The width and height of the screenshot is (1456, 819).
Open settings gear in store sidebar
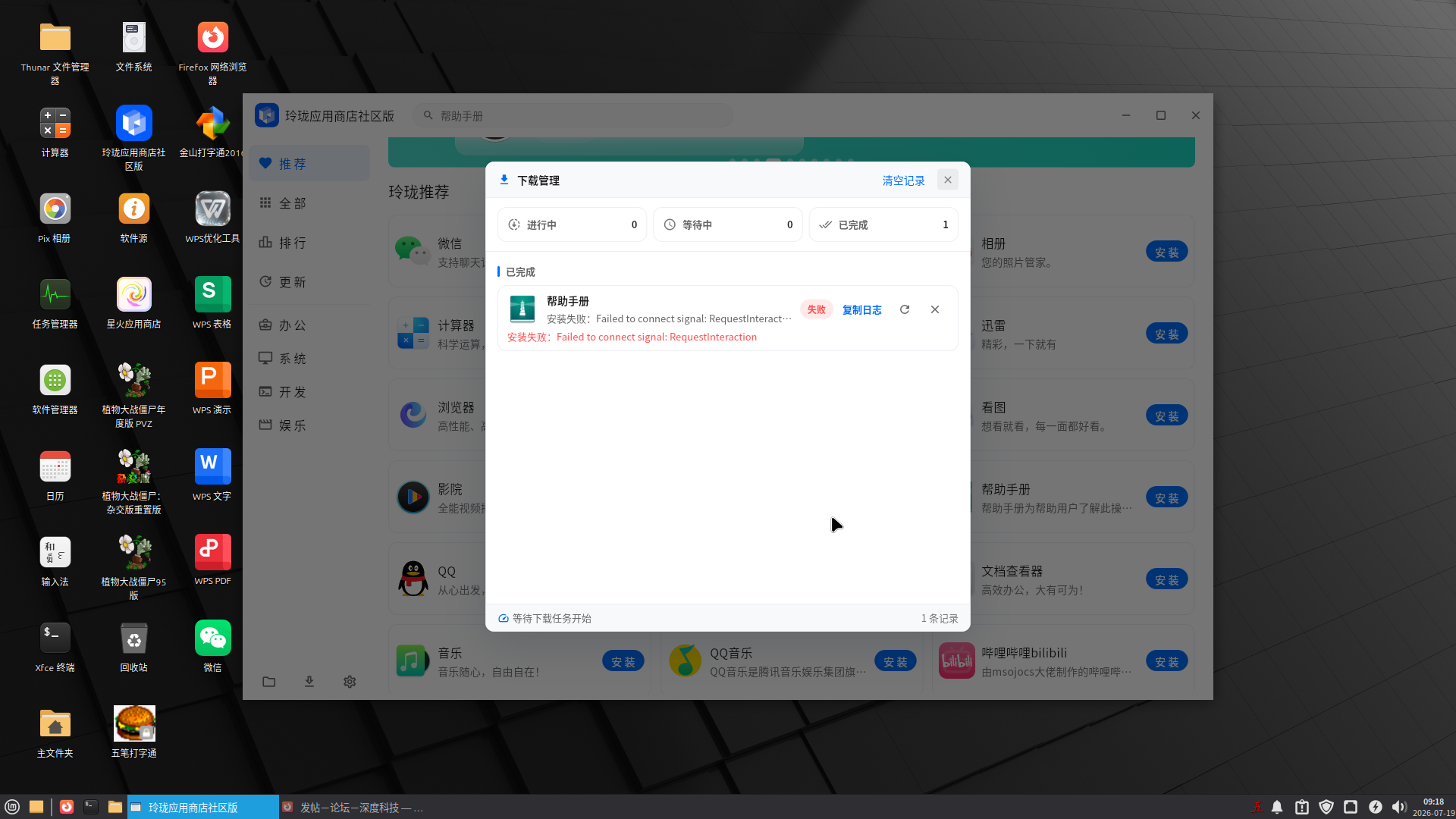point(350,682)
